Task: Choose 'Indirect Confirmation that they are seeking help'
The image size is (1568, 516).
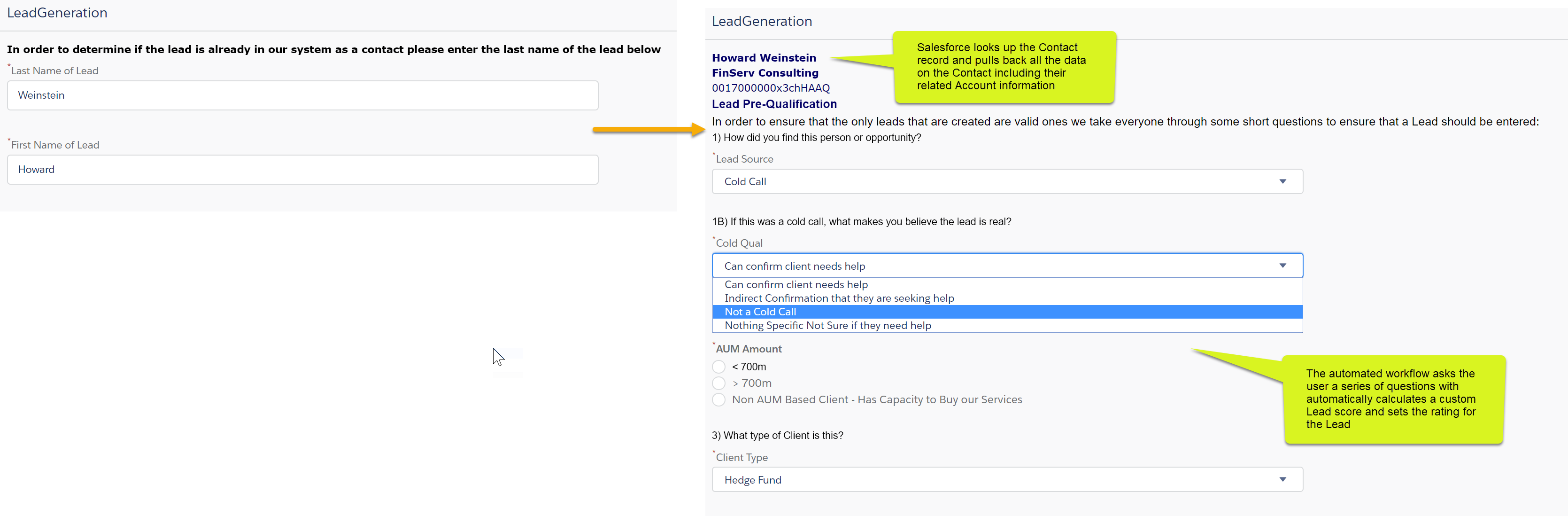Action: (x=839, y=298)
